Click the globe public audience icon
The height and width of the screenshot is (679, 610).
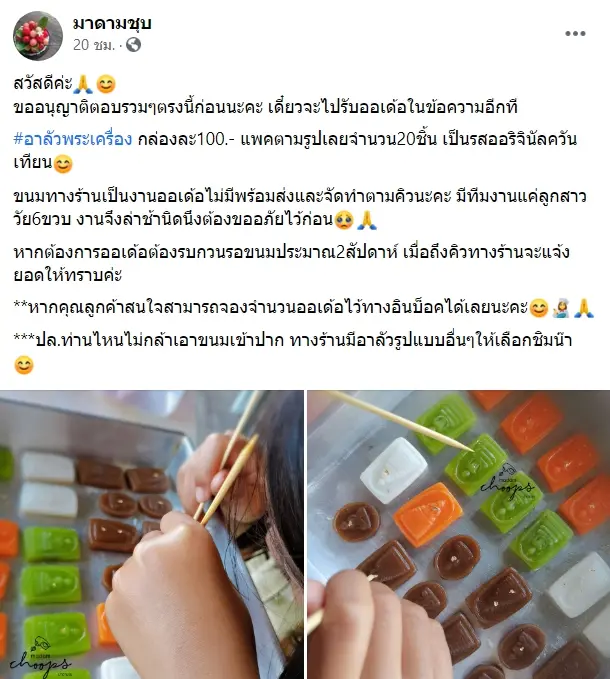coord(133,45)
